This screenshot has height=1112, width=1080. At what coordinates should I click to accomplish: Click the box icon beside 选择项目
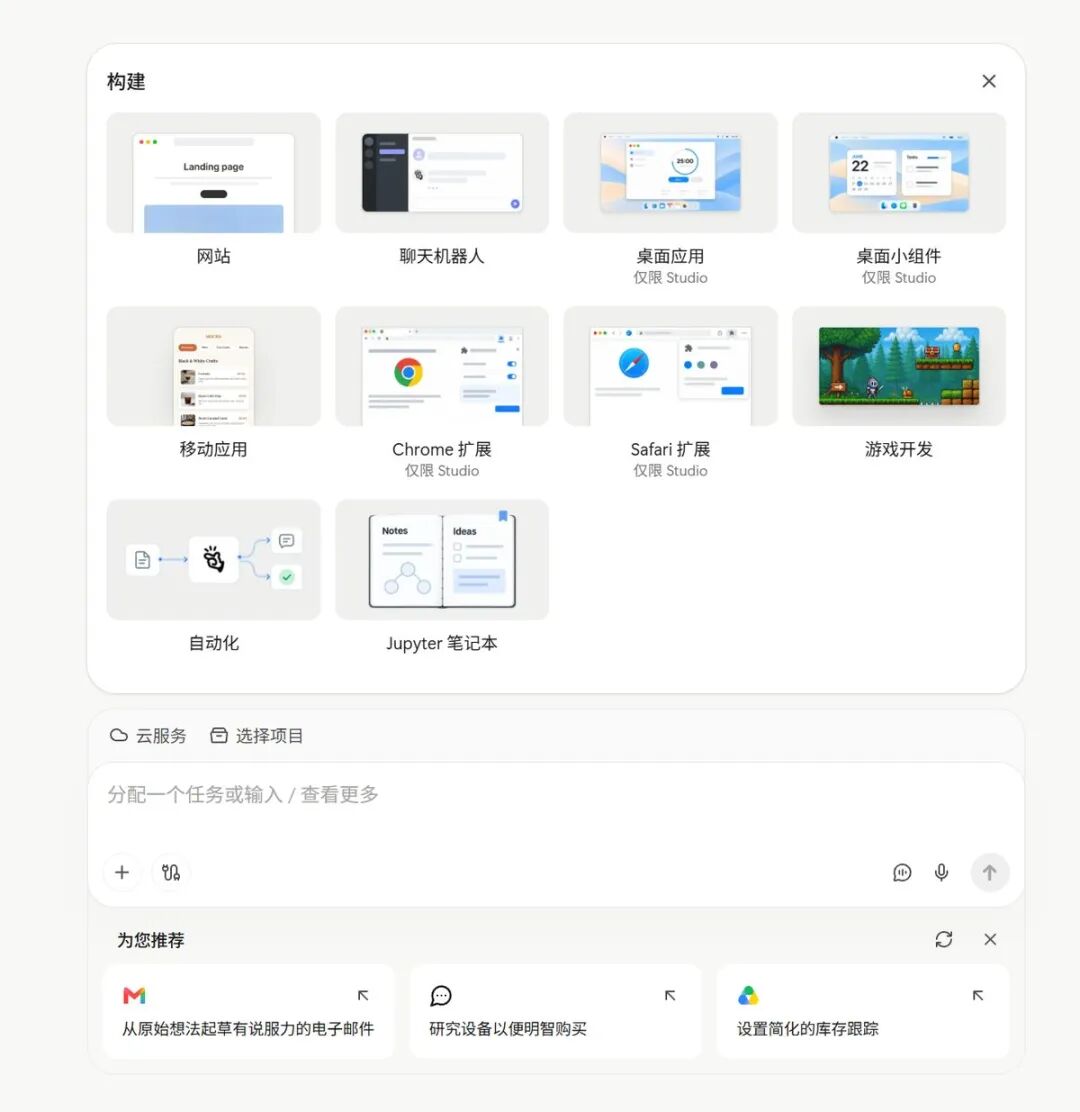coord(218,735)
